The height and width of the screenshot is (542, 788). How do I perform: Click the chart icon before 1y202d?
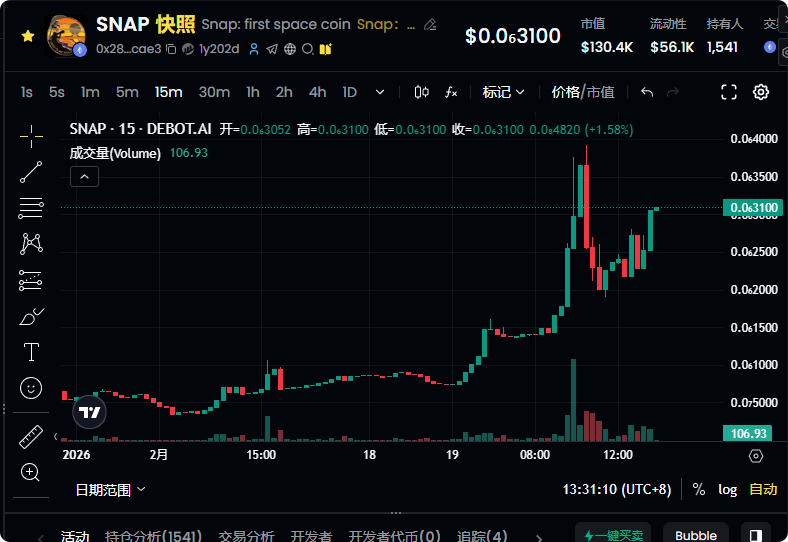coord(188,49)
